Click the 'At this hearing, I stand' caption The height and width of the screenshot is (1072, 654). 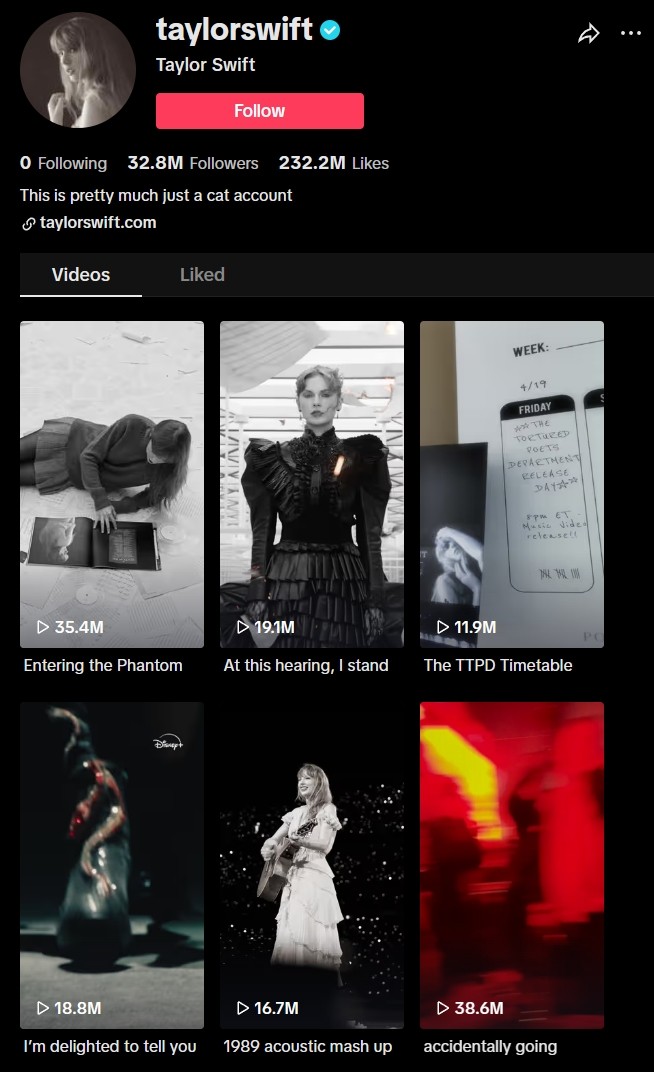pos(306,665)
